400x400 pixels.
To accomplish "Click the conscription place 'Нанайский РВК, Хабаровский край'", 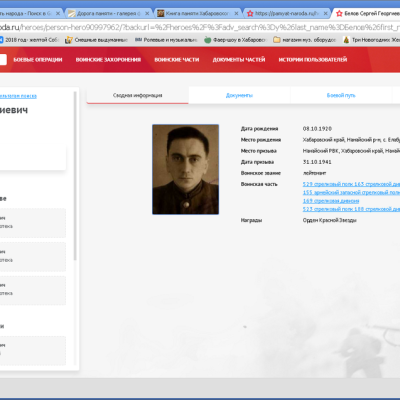I will point(351,151).
